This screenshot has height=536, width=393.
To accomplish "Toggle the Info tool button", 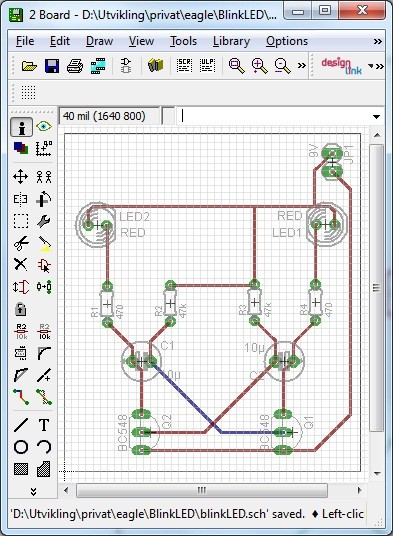I will click(22, 127).
